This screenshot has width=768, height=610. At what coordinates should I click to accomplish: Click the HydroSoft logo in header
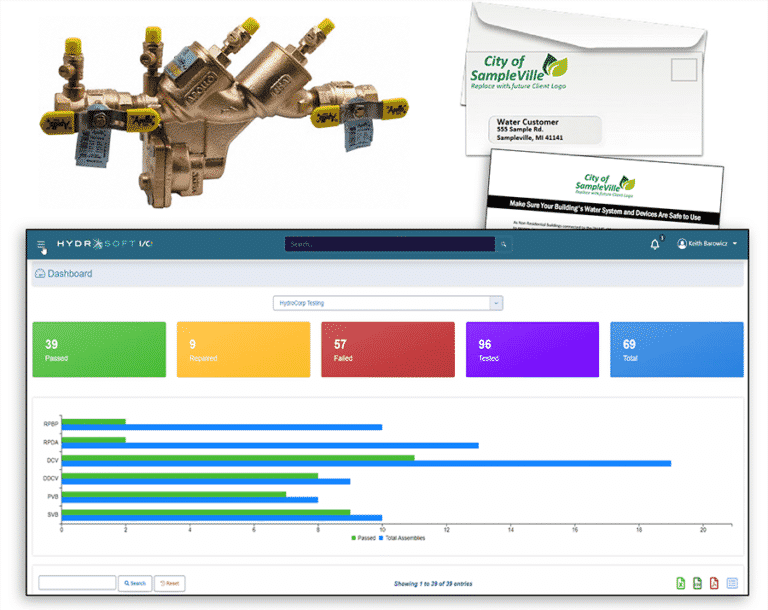[104, 244]
